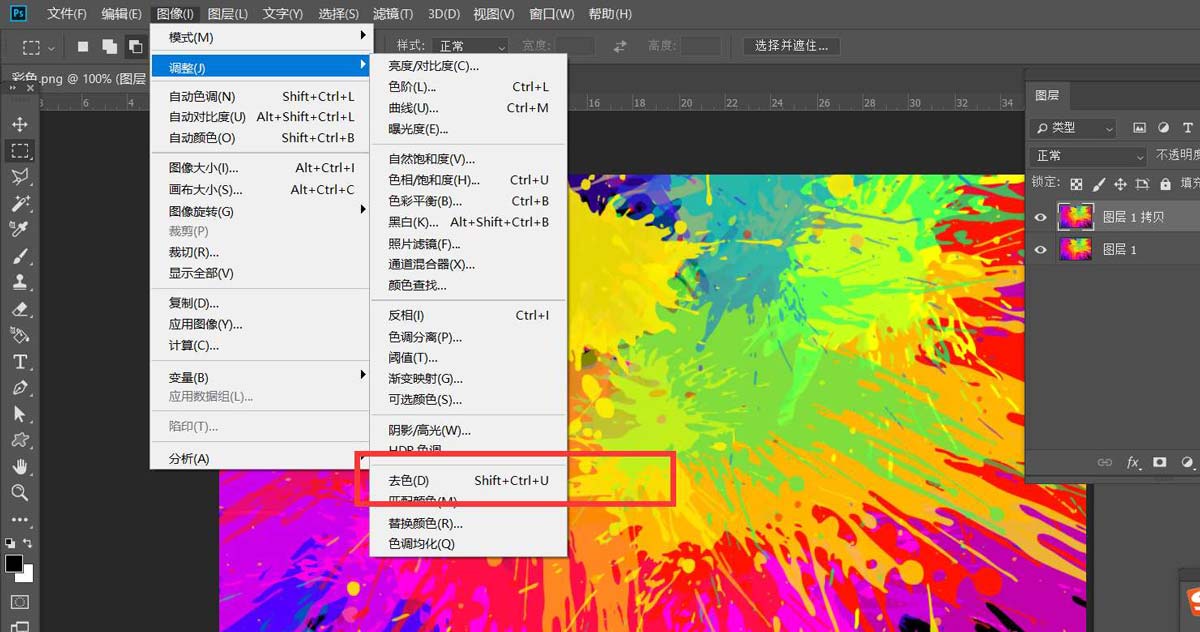1200x632 pixels.
Task: Select the Magic Wand tool
Action: point(19,203)
